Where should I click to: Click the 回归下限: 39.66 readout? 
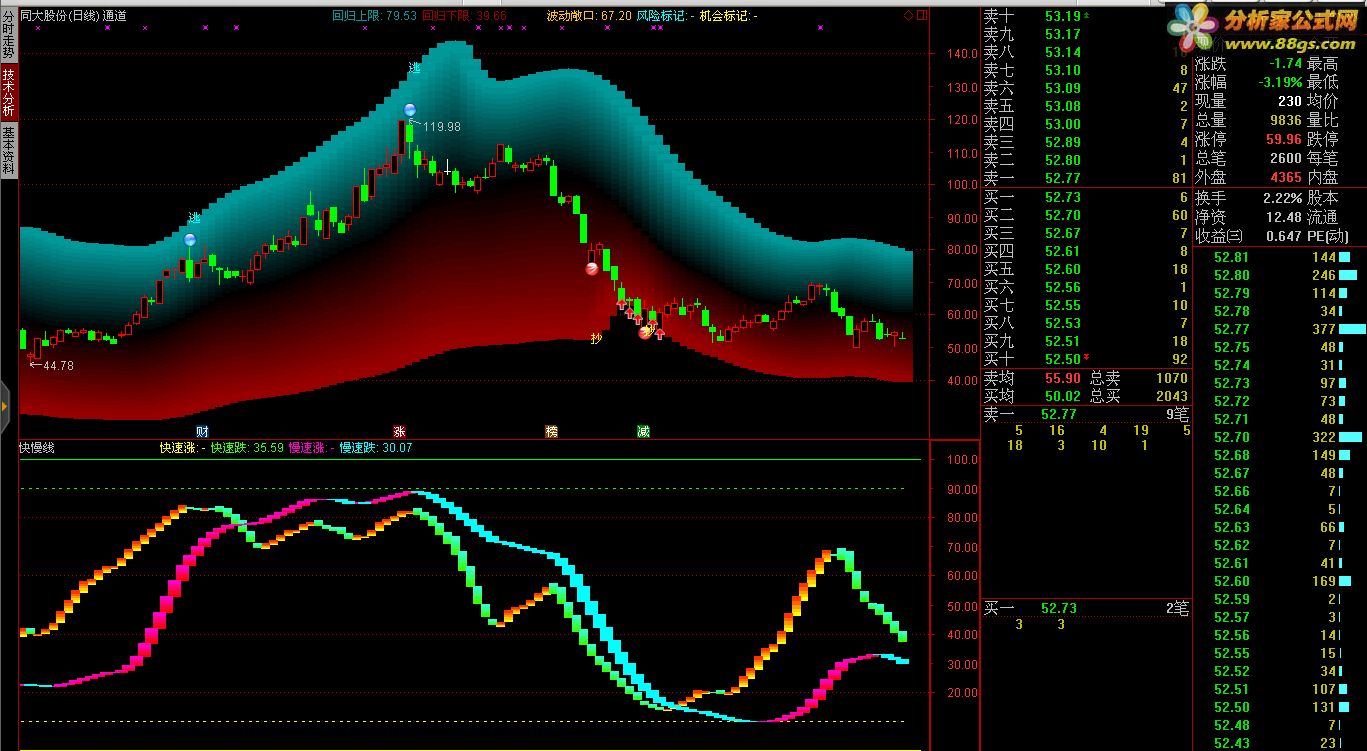(x=465, y=16)
